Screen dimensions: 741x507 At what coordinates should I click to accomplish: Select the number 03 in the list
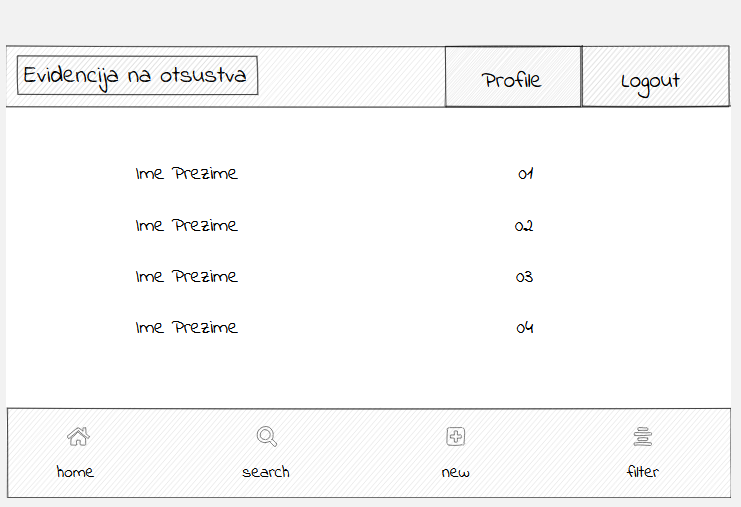(x=524, y=277)
